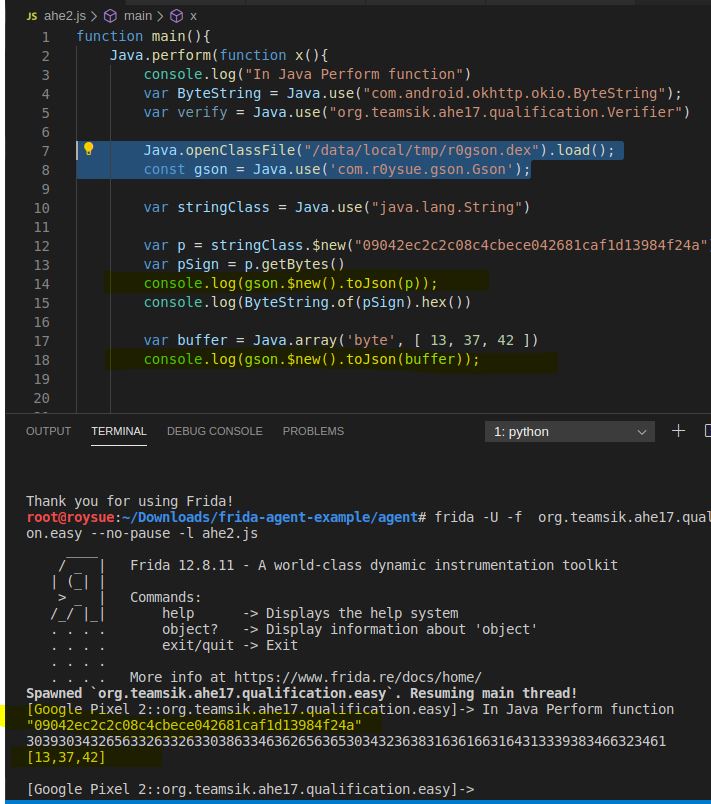Screen dimensions: 711x804
Task: Click 'Frida 12.8.11' banner line in terminal
Action: click(x=374, y=565)
